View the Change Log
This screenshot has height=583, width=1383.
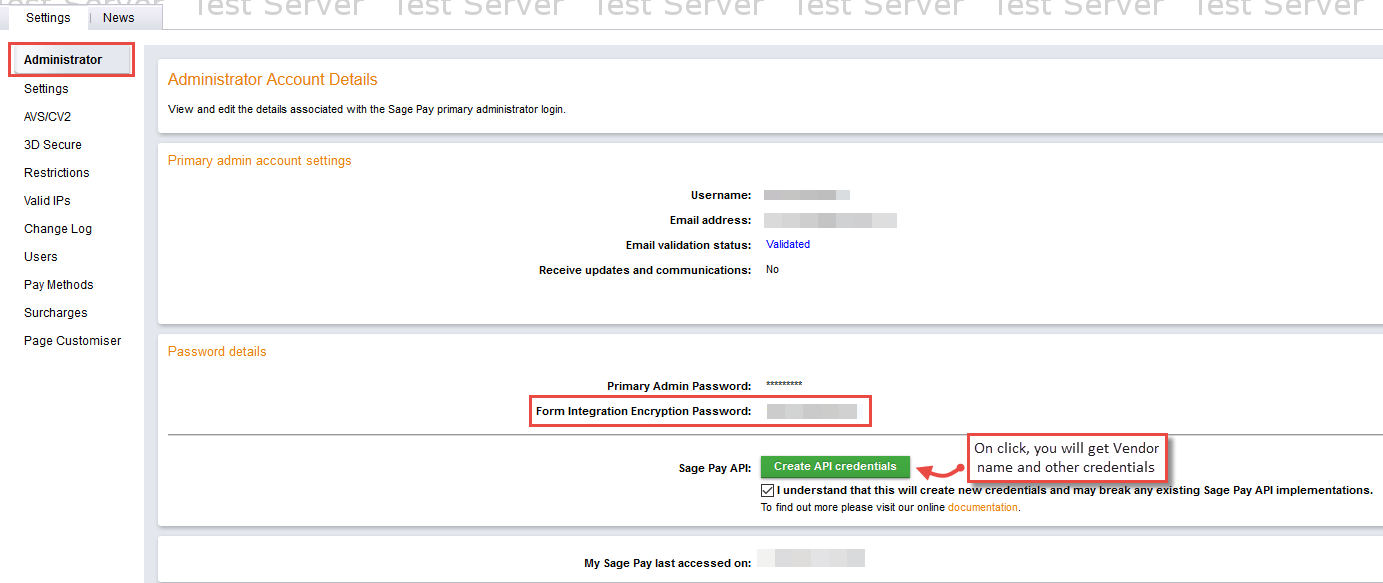click(58, 229)
